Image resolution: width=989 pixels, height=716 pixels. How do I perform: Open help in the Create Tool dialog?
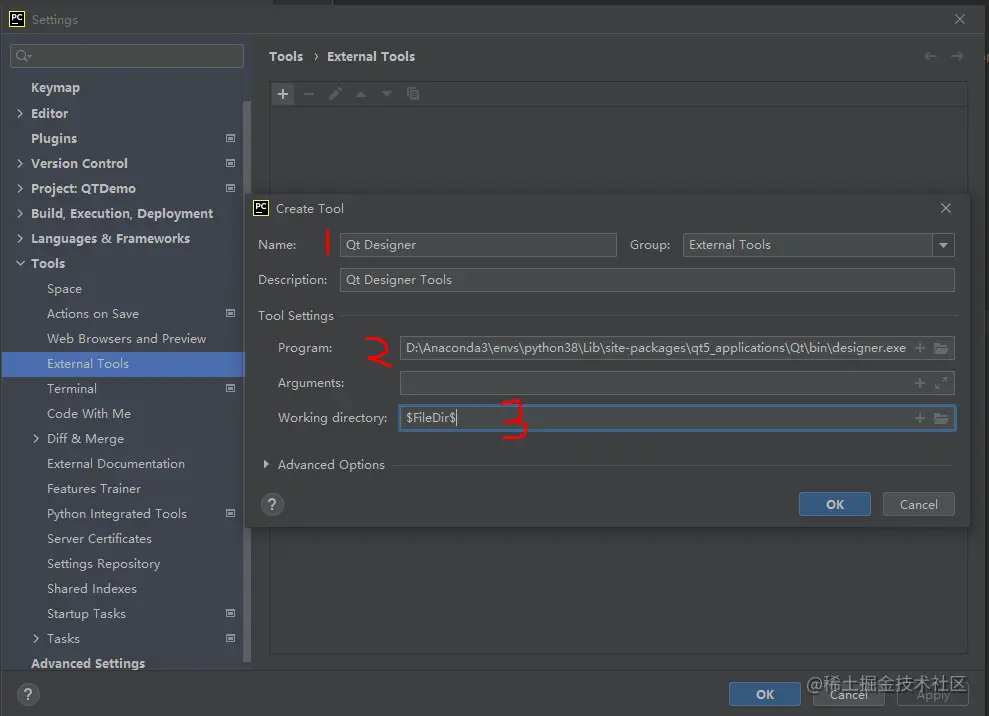click(272, 505)
